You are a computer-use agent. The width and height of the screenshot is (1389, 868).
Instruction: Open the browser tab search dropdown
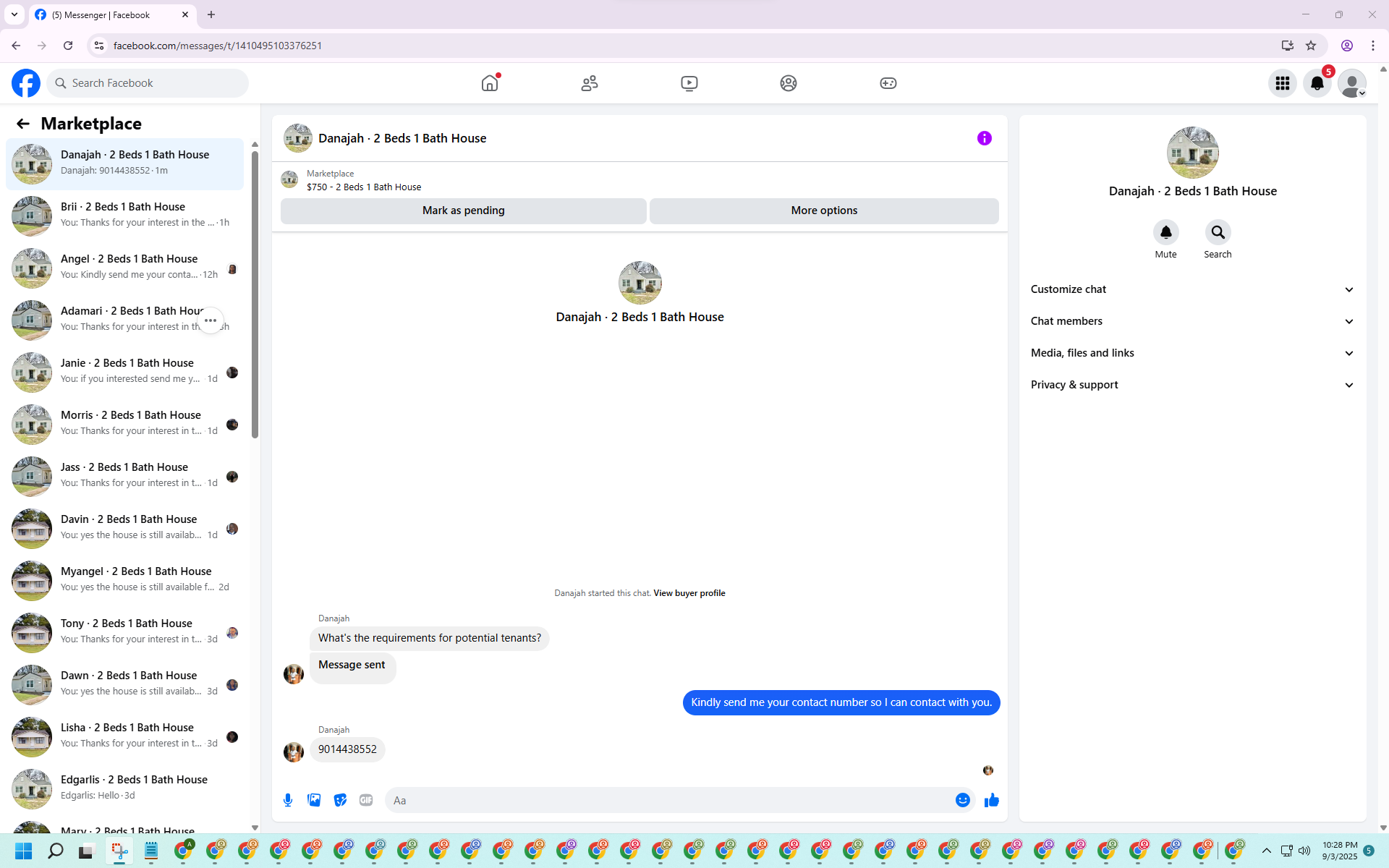(x=14, y=14)
